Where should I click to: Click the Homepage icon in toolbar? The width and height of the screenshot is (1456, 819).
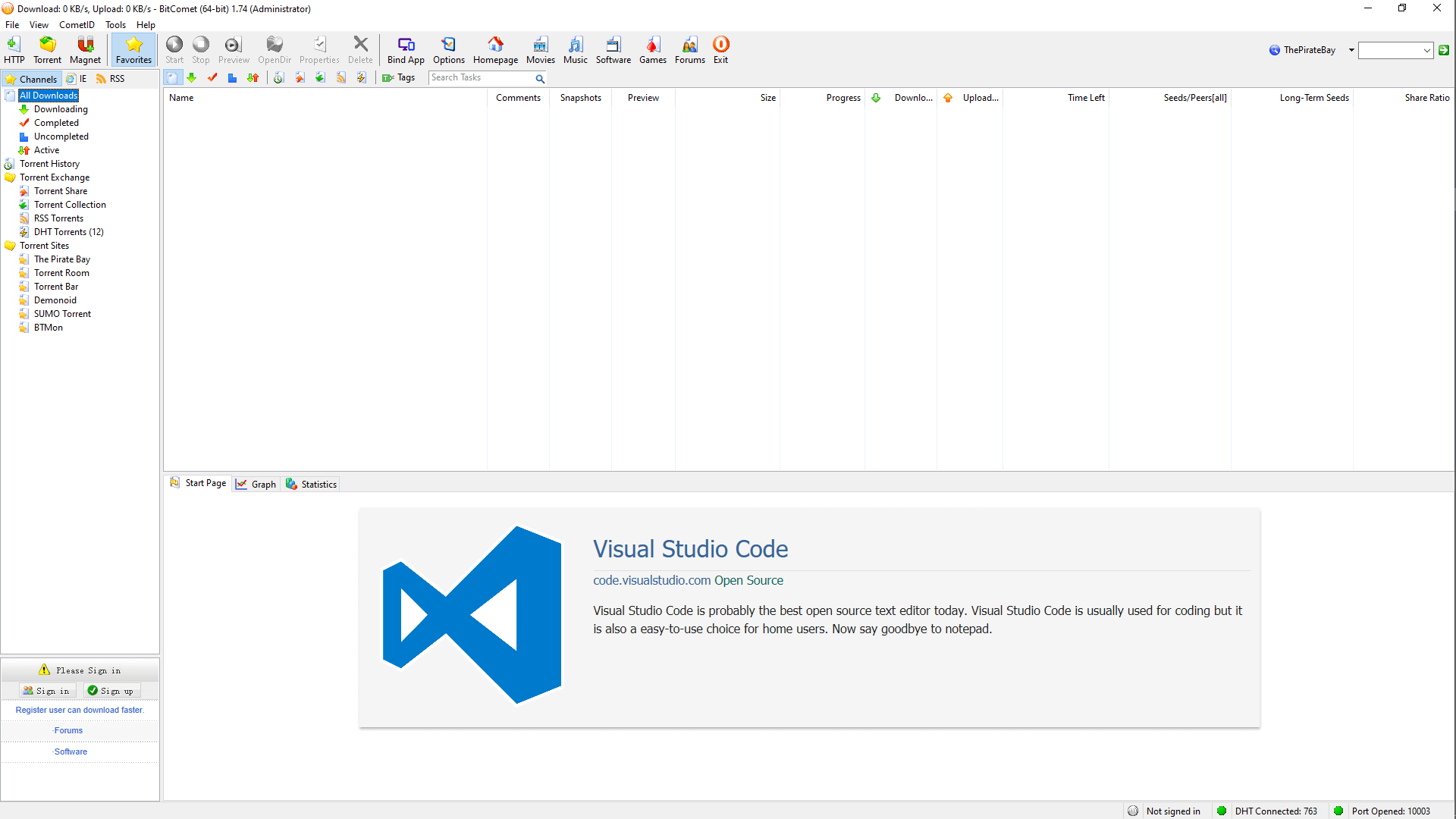(496, 49)
